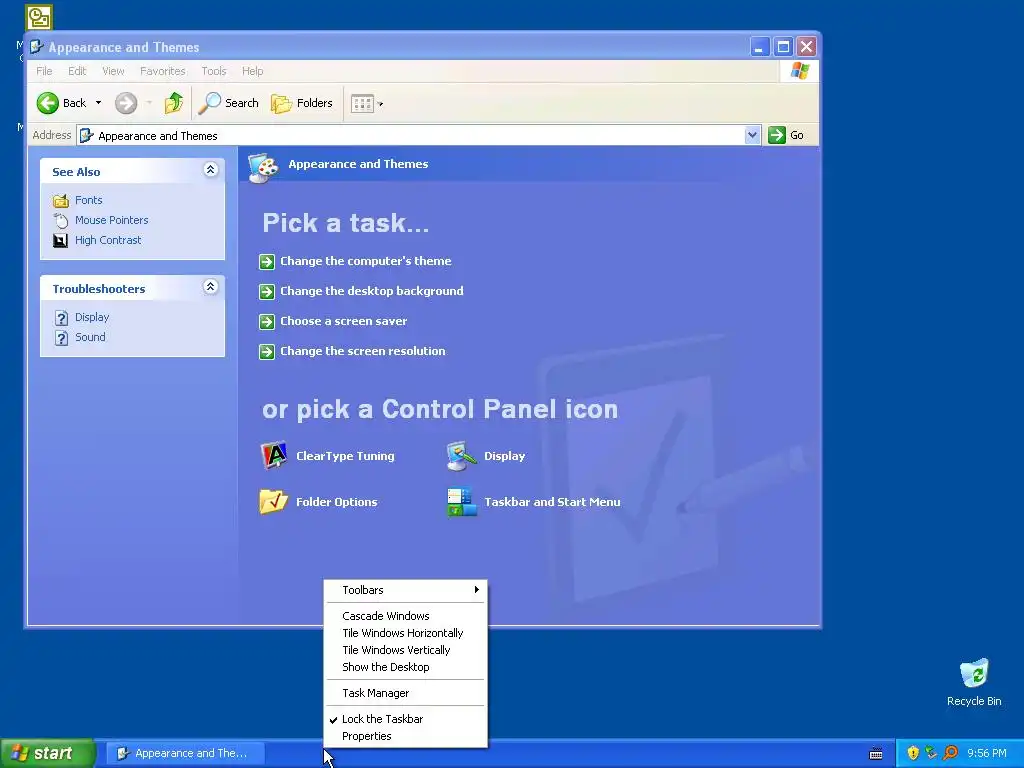
Task: Click Choose a screen saver link
Action: tap(344, 321)
